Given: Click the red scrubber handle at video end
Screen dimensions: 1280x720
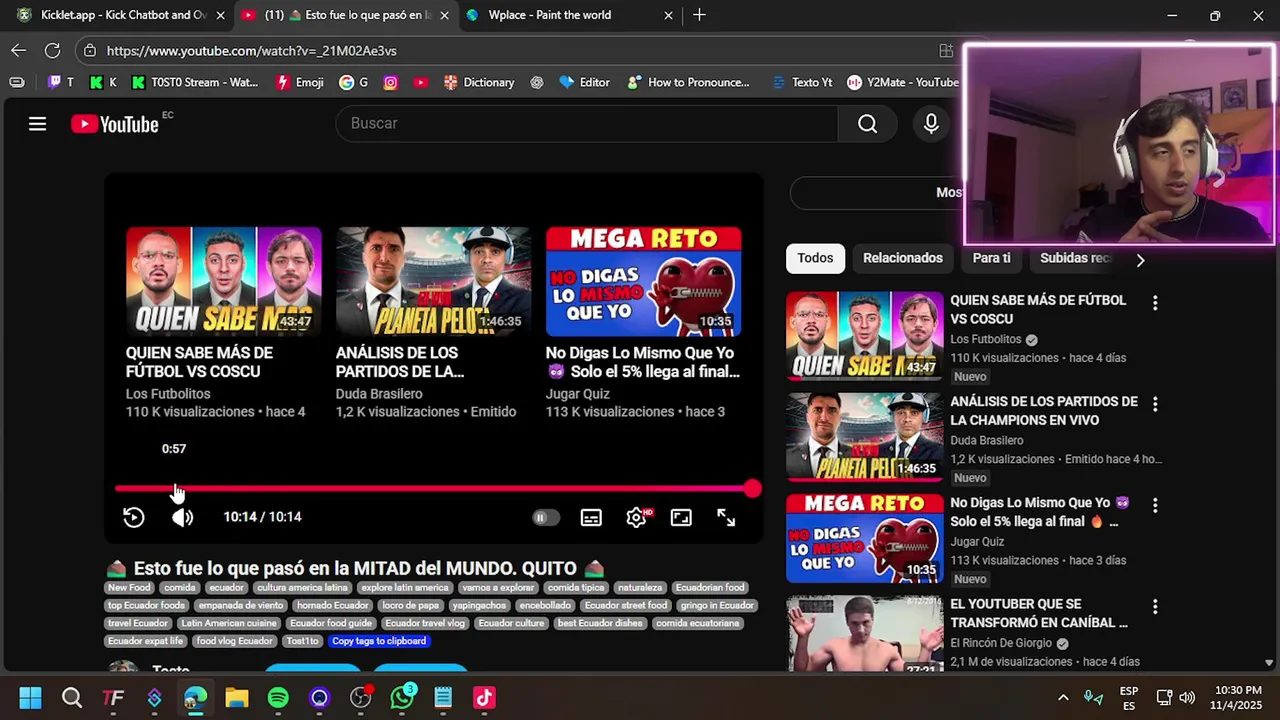Looking at the screenshot, I should pos(752,488).
